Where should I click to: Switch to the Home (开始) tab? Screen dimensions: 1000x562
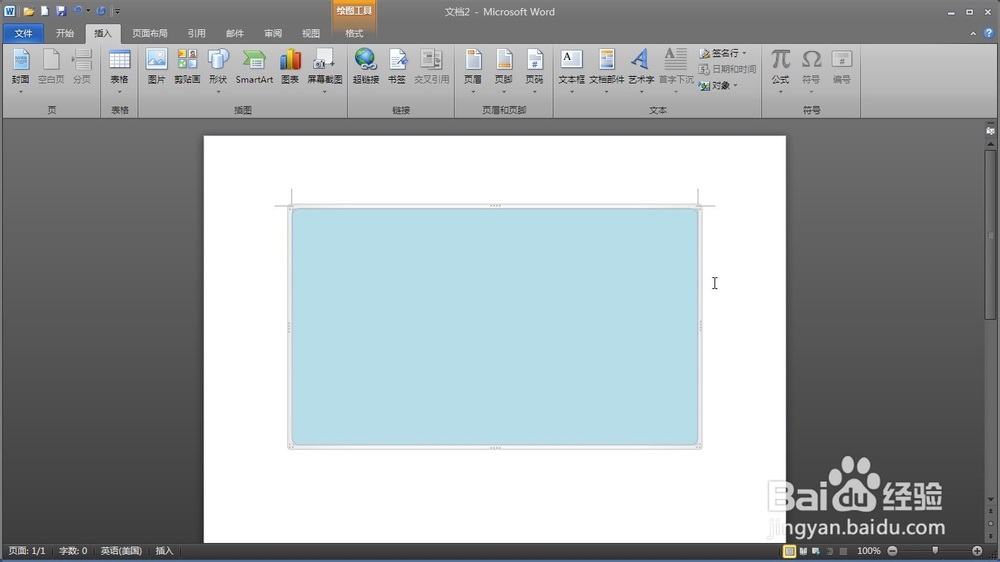(64, 33)
